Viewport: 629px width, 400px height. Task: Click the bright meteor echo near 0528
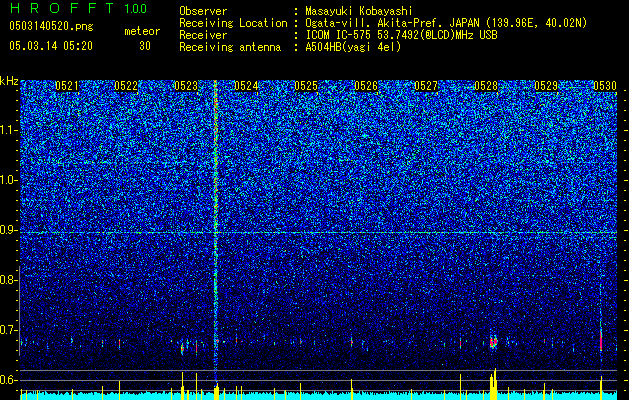pos(493,342)
